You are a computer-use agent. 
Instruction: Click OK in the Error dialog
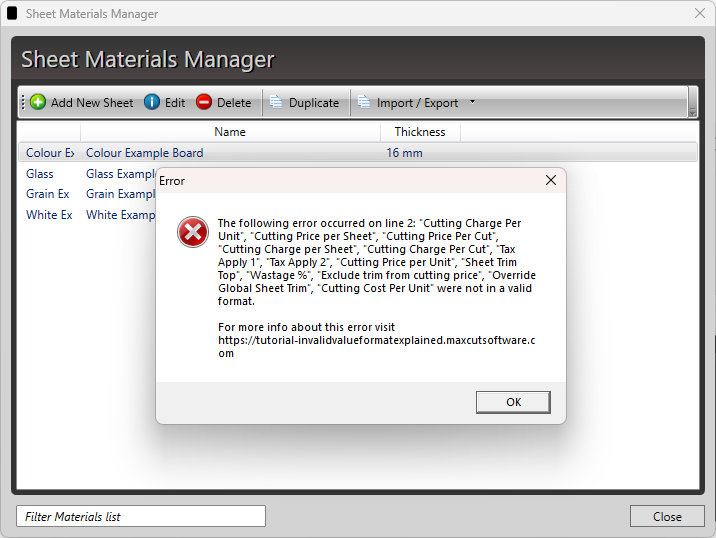point(513,402)
